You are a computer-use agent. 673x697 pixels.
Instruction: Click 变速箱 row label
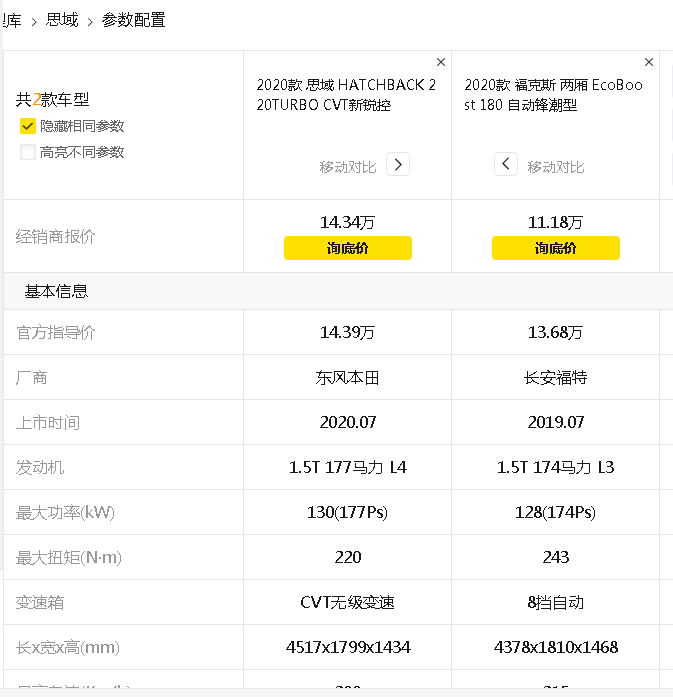click(40, 603)
